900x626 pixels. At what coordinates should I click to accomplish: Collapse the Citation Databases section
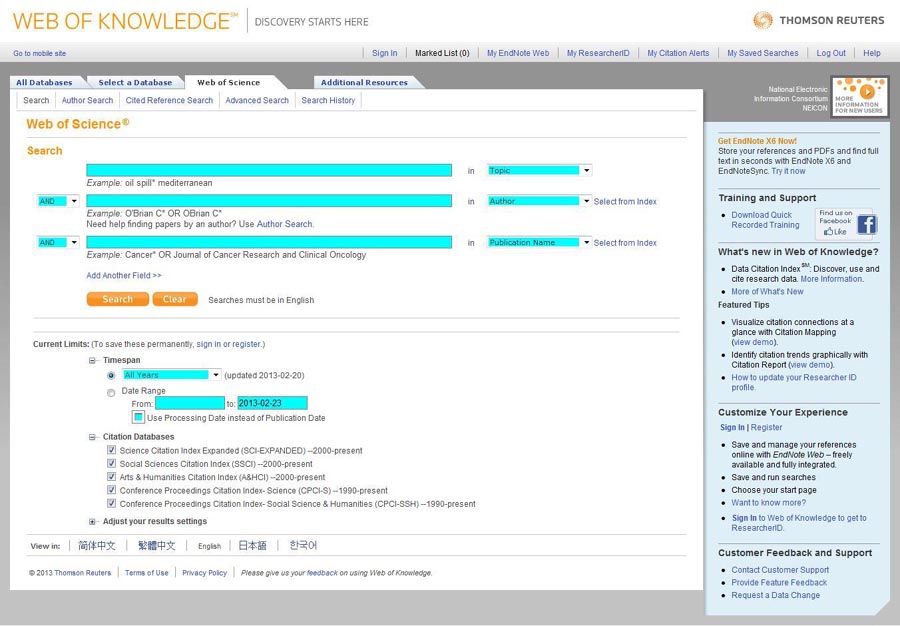(x=93, y=437)
